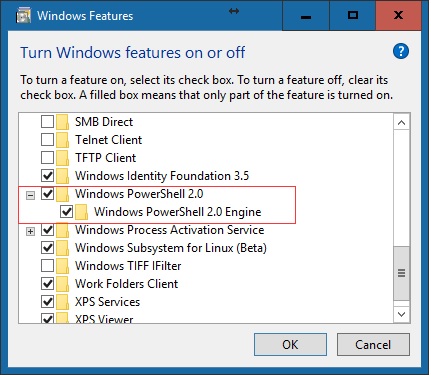431x375 pixels.
Task: Click the Windows Process Activation Service folder icon
Action: tap(62, 230)
